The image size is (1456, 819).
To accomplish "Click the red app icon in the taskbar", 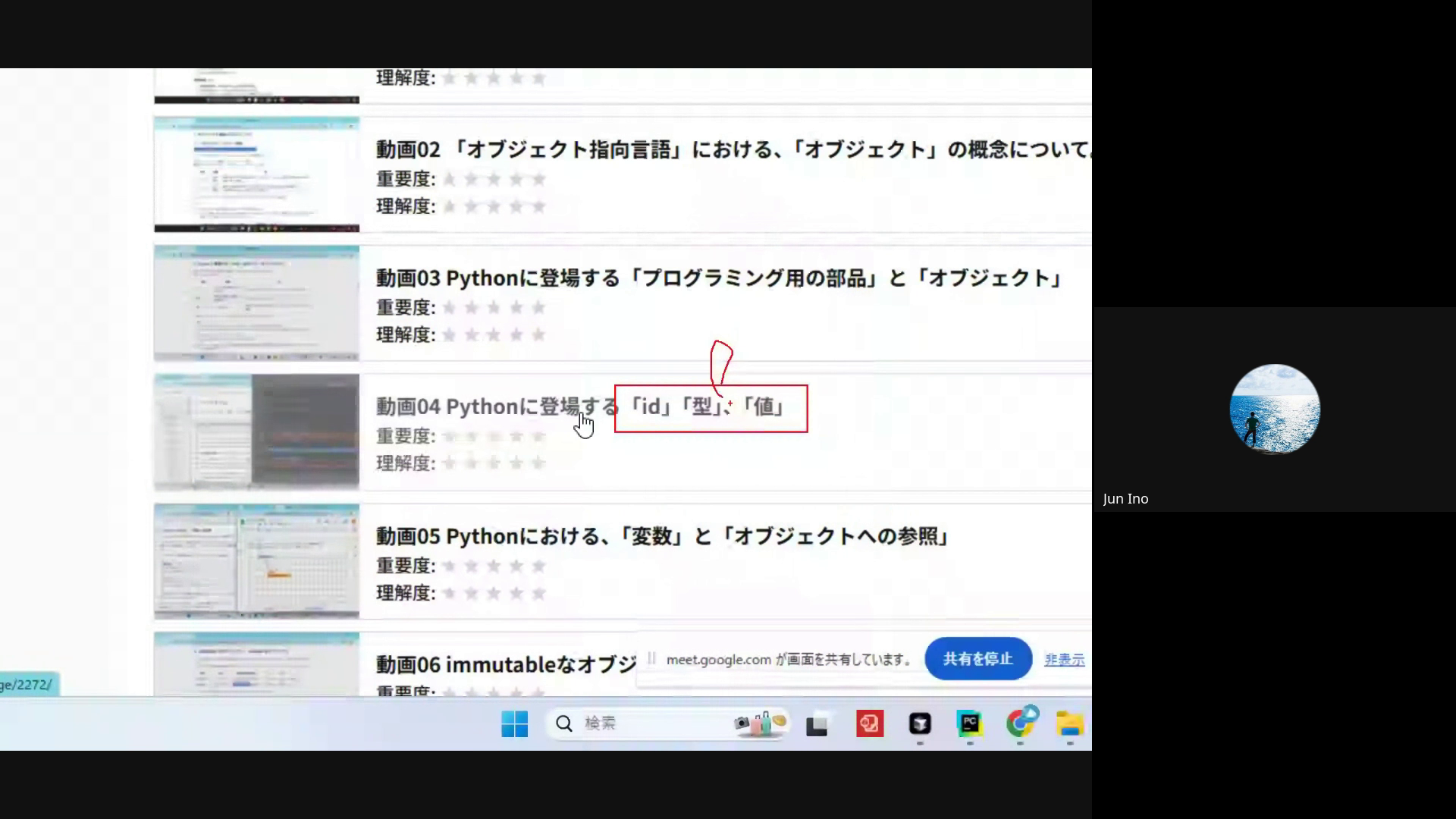I will tap(870, 723).
